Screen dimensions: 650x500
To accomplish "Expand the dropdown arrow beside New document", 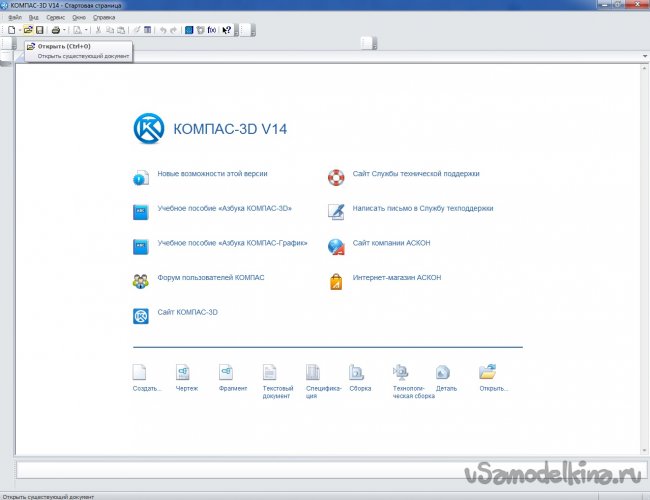I will click(18, 31).
